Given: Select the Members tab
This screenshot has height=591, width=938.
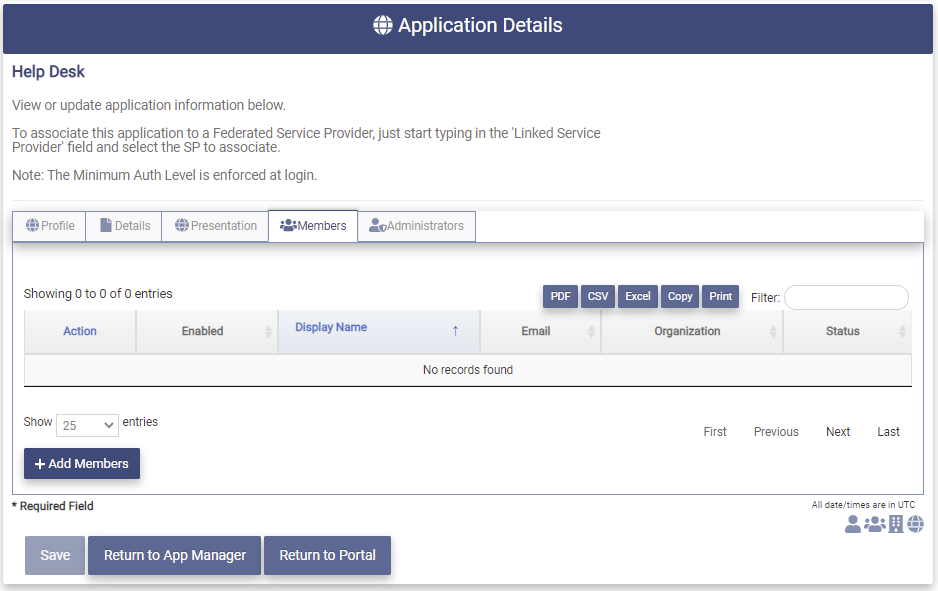Looking at the screenshot, I should click(313, 226).
